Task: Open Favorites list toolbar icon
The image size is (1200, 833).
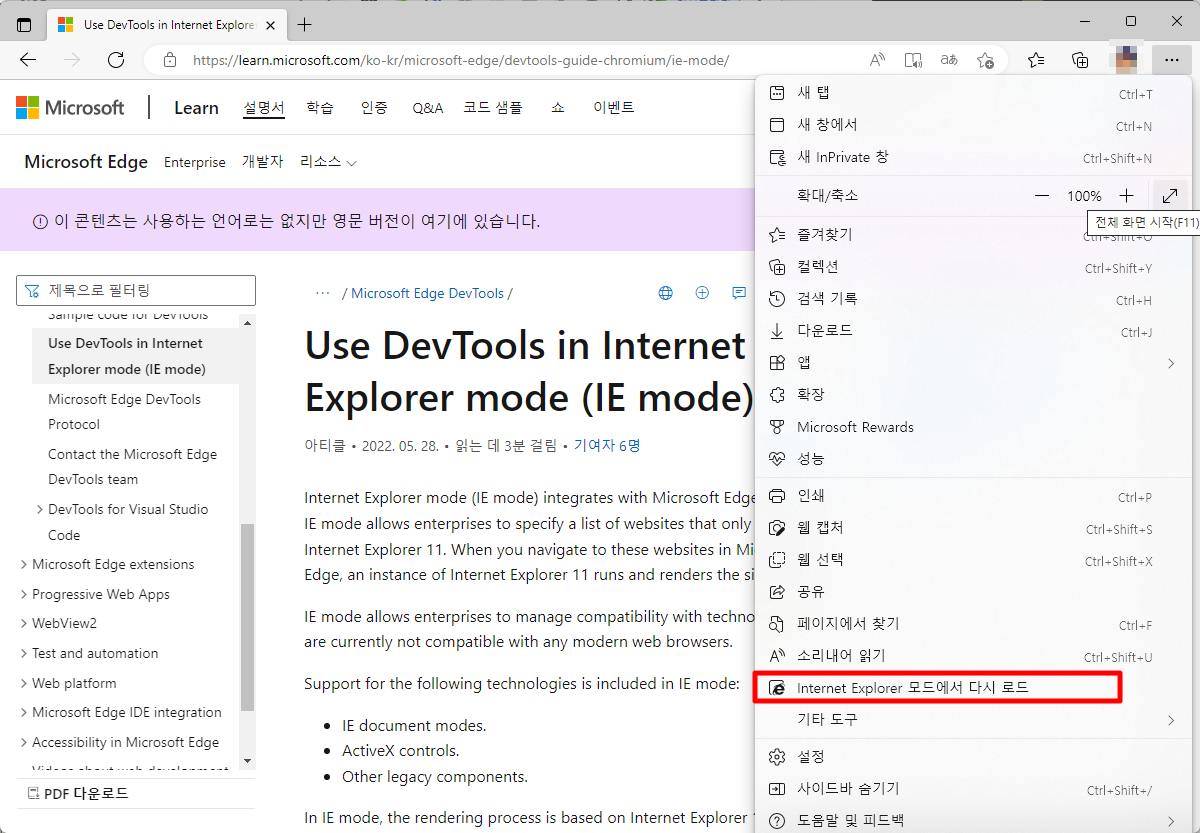Action: (x=1036, y=60)
